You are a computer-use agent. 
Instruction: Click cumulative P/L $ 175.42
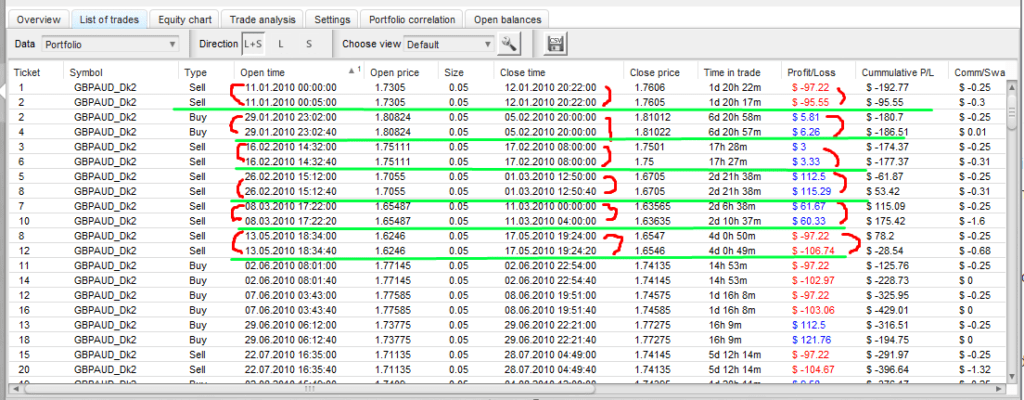point(885,221)
